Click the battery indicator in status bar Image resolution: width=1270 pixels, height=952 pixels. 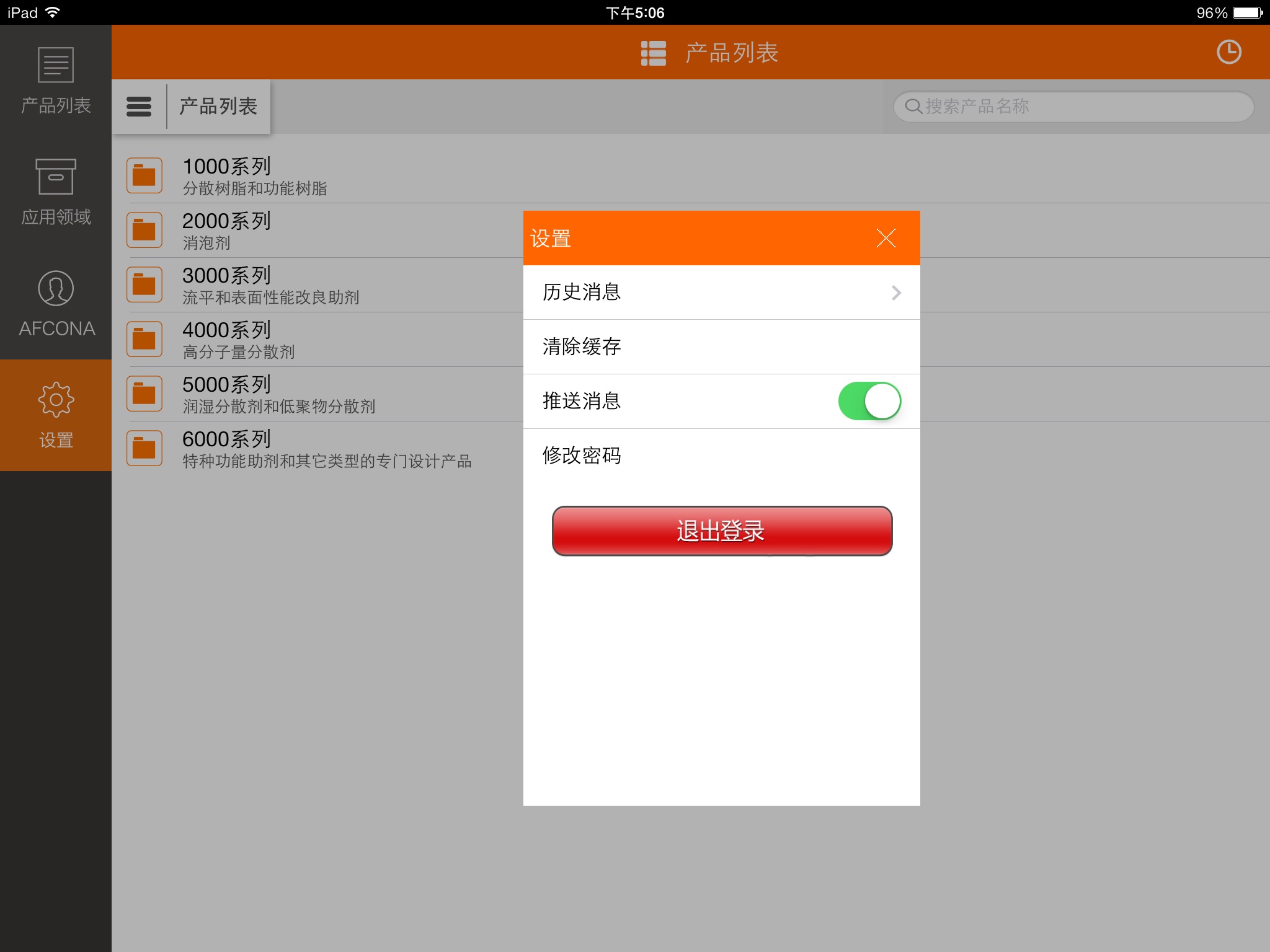pos(1248,12)
